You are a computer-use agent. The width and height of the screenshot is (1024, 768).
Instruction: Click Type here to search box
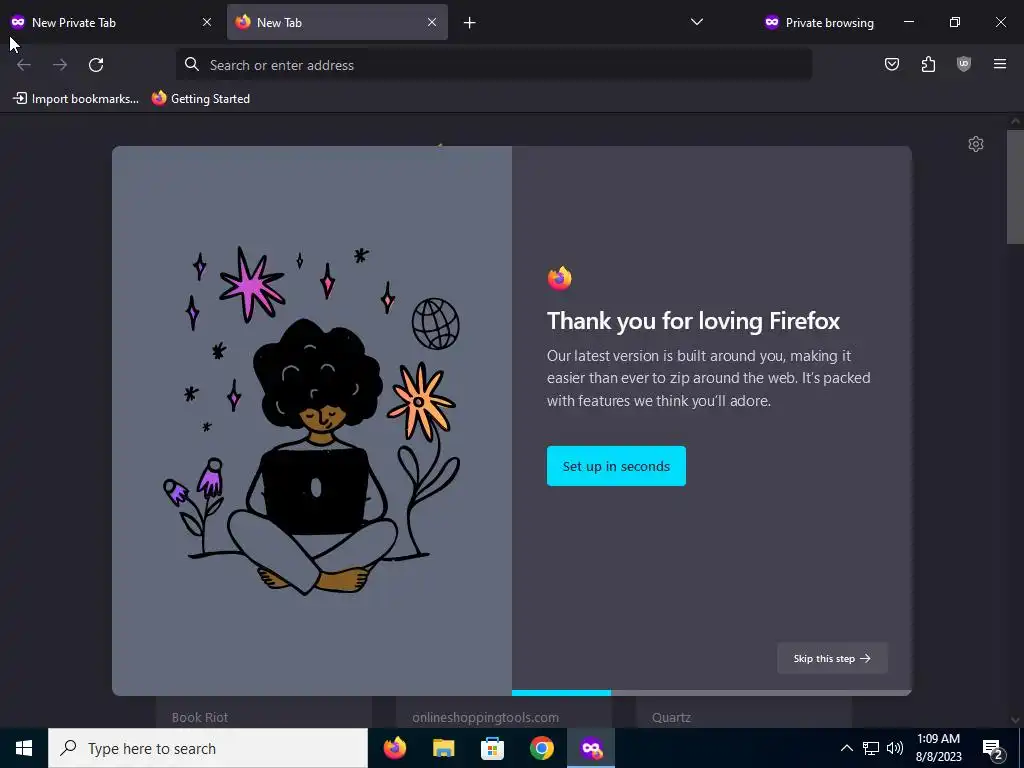point(208,748)
